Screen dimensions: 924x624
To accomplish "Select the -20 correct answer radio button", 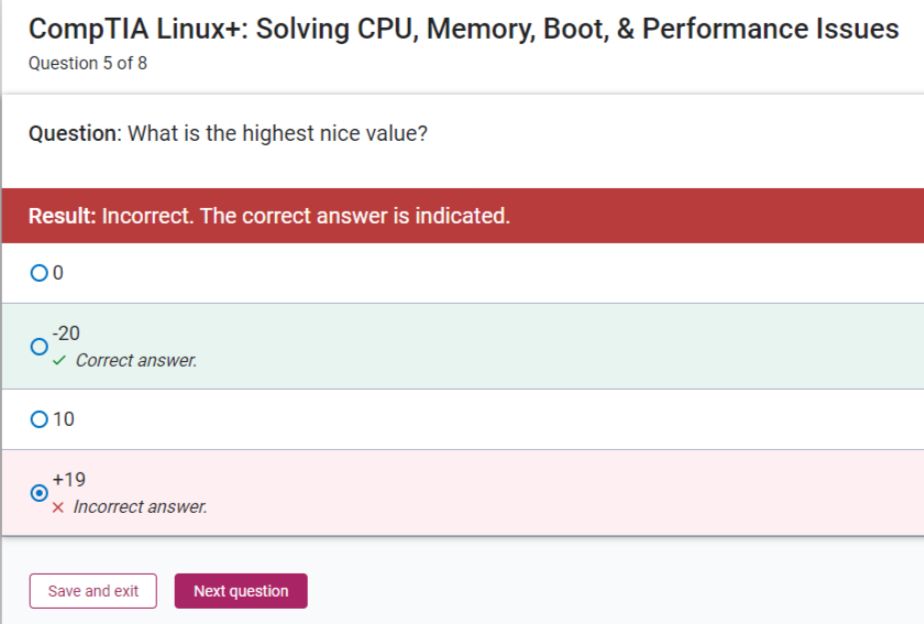I will [x=39, y=346].
